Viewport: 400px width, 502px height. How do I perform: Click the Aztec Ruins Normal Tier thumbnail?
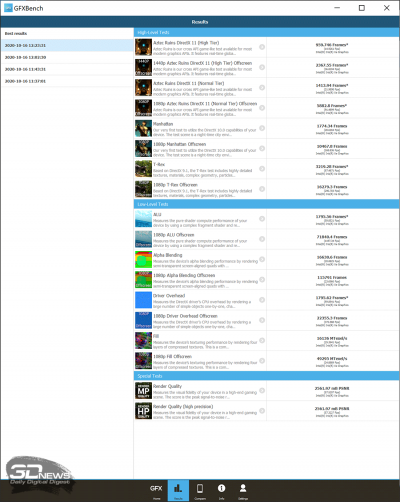click(143, 88)
